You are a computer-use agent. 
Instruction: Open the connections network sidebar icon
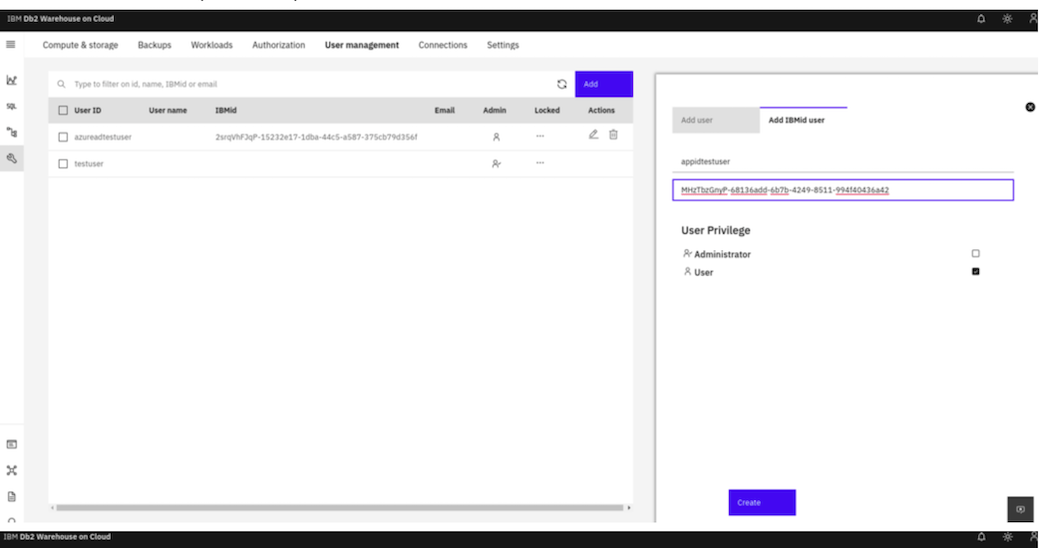[x=11, y=470]
